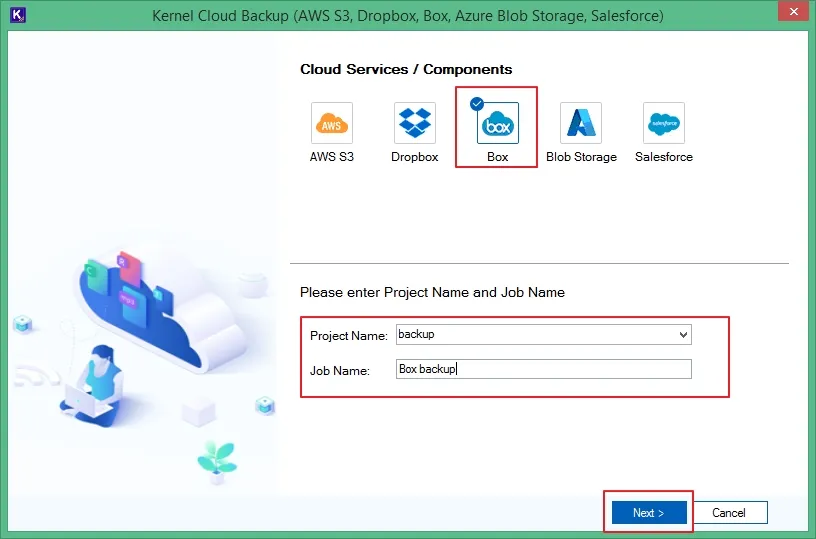Click the window title bar text
Viewport: 816px width, 539px height.
click(407, 16)
